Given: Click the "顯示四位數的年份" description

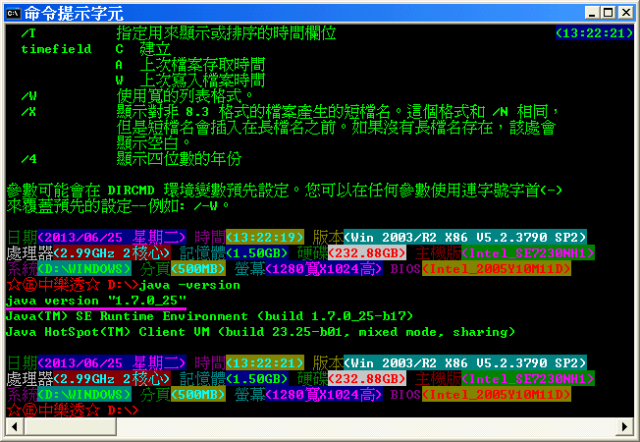Looking at the screenshot, I should [x=179, y=159].
